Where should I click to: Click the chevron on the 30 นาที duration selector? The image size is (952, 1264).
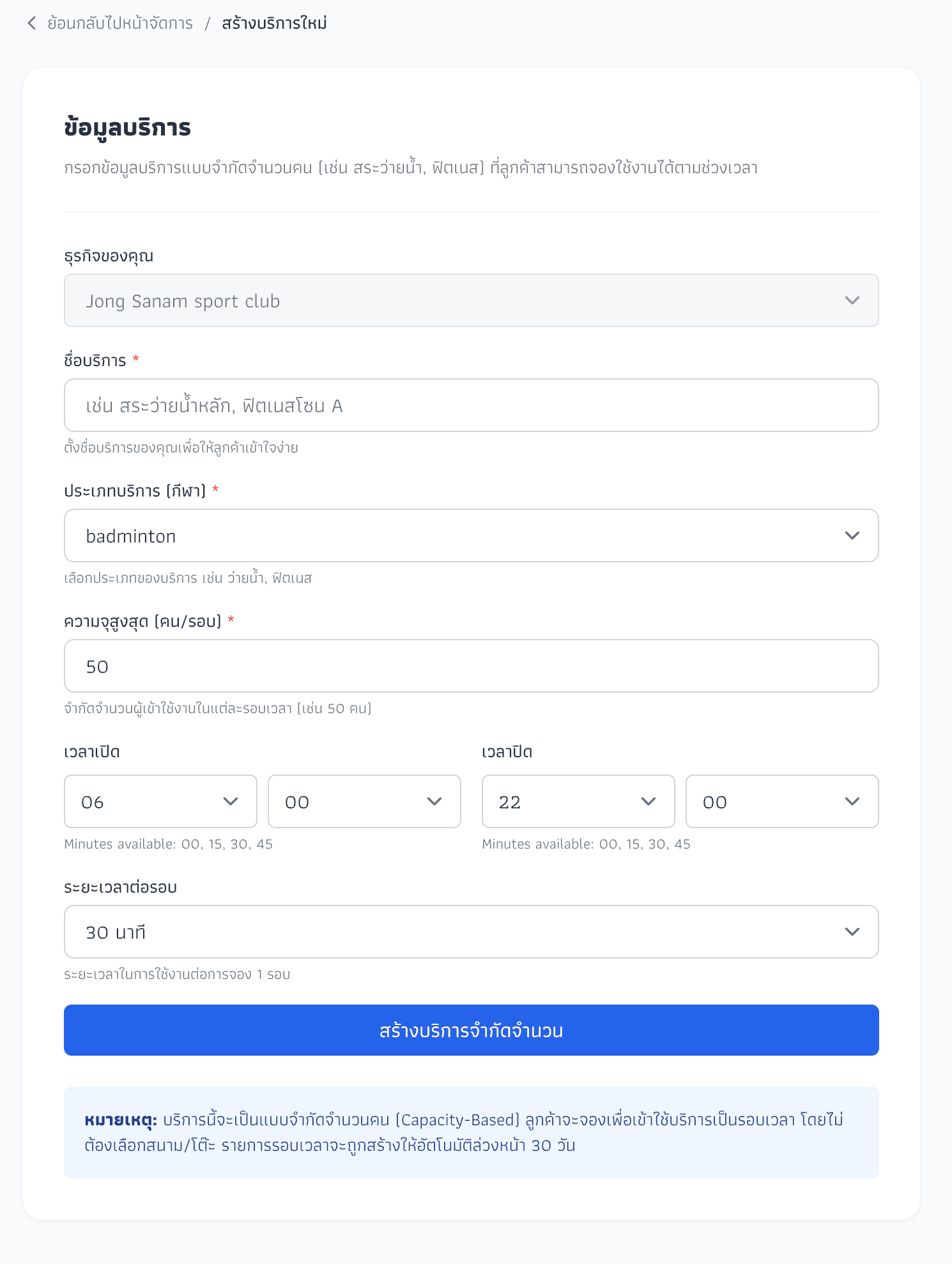tap(852, 932)
